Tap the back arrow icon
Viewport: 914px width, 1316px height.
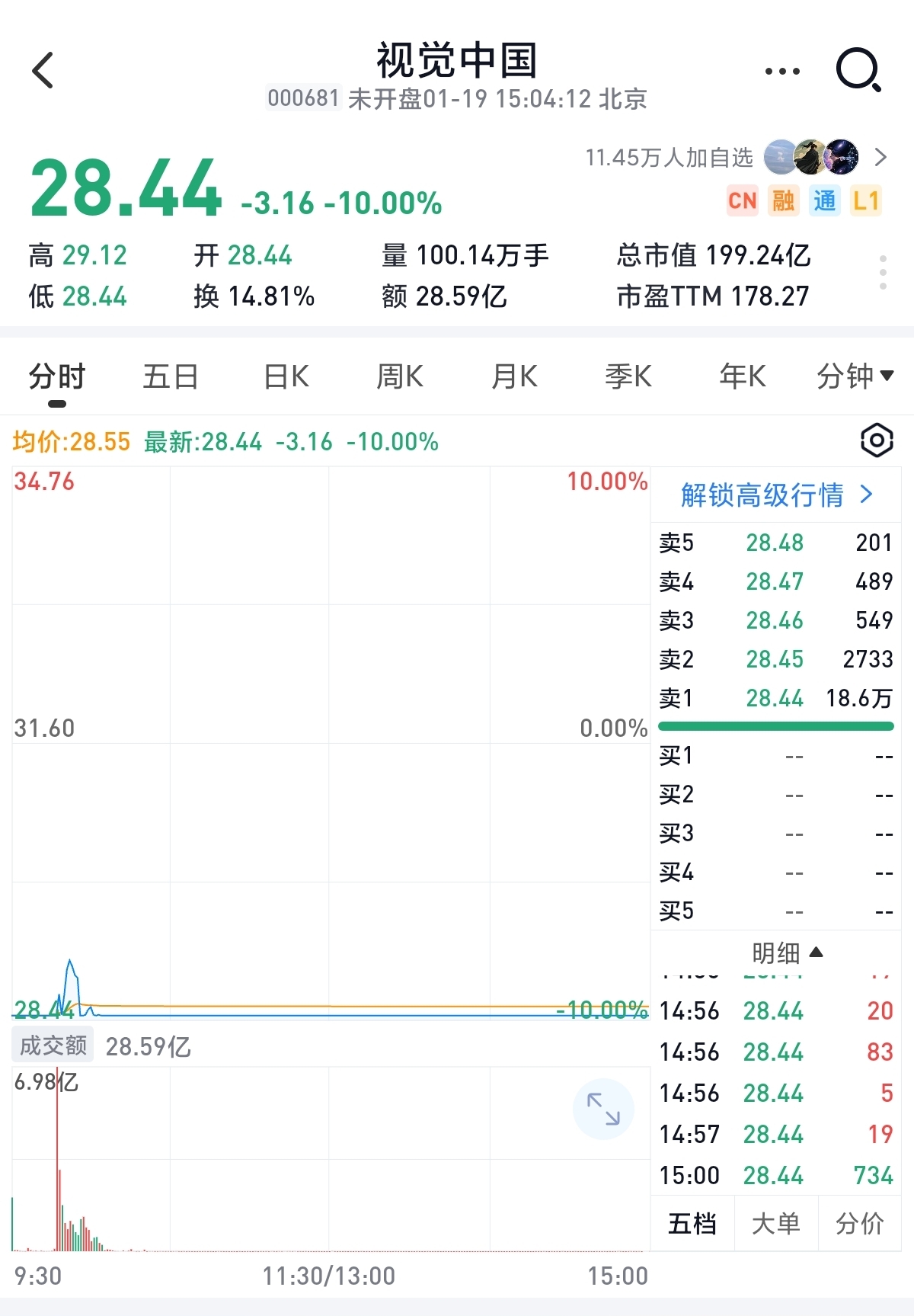(x=43, y=70)
